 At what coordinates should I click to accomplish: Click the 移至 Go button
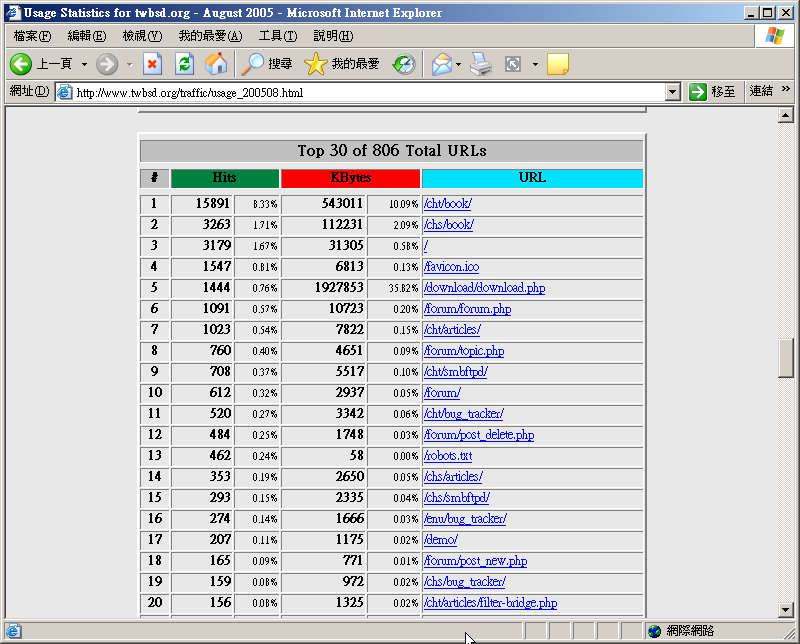[712, 92]
